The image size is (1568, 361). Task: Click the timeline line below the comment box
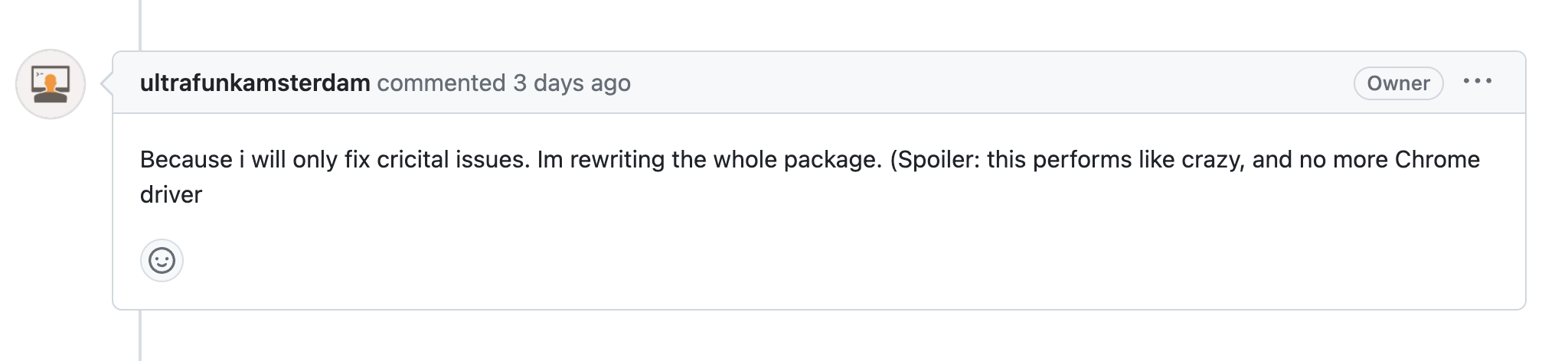(140, 335)
